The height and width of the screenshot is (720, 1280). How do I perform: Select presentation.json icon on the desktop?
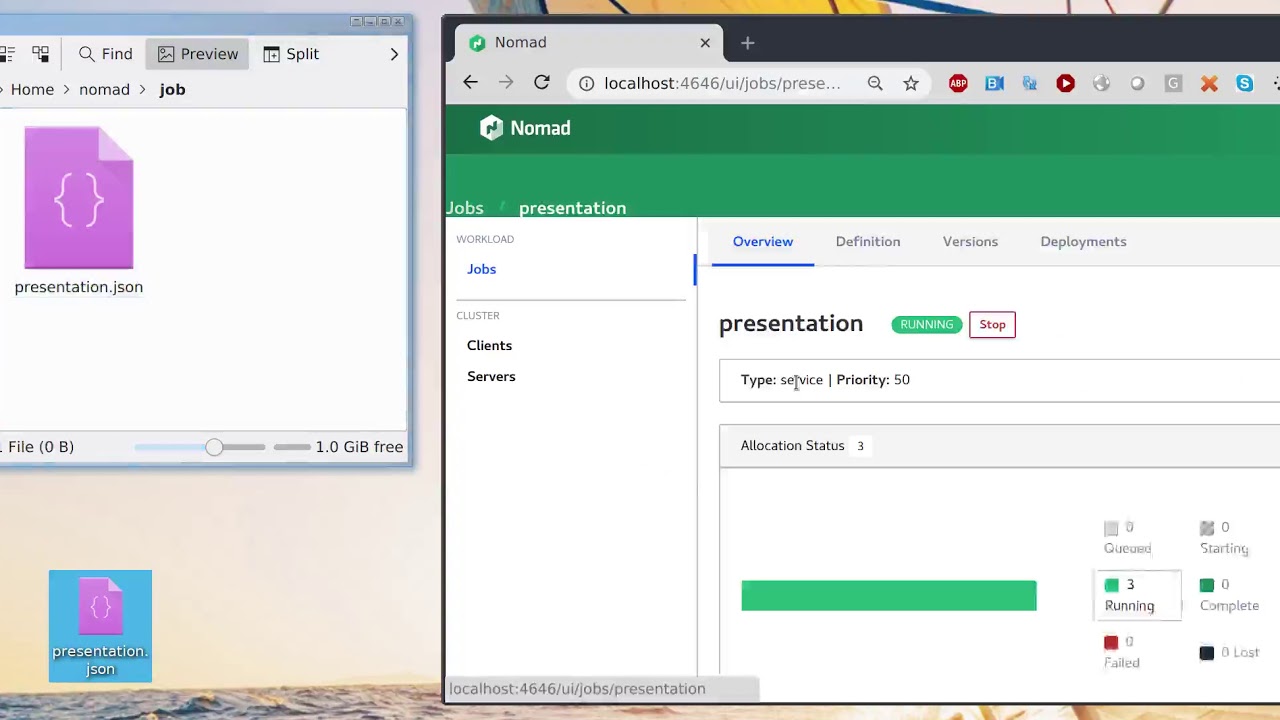(100, 626)
